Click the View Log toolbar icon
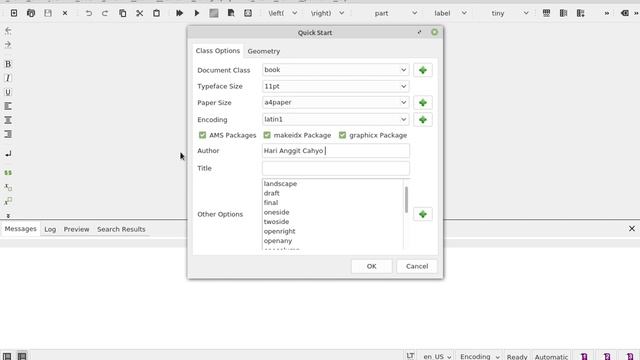This screenshot has height=360, width=640. pos(248,13)
